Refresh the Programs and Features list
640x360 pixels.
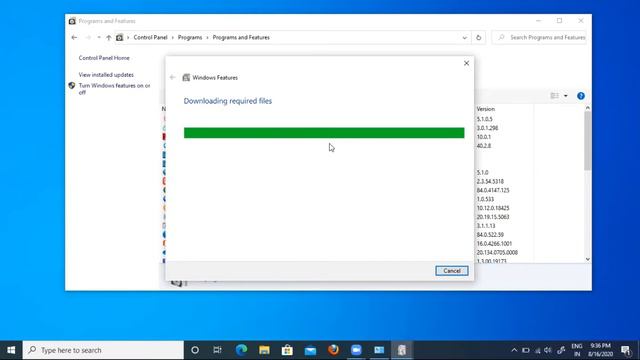[x=478, y=38]
